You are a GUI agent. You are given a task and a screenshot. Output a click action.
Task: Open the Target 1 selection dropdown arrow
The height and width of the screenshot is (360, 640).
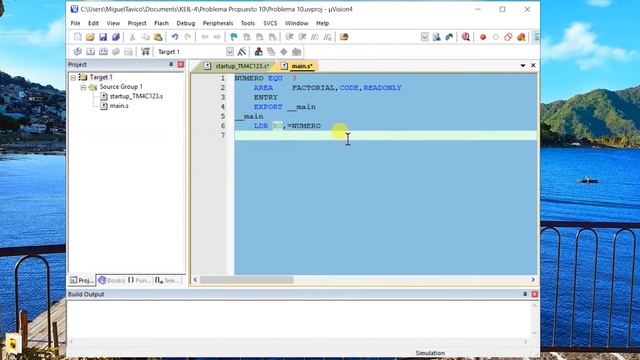pyautogui.click(x=230, y=52)
